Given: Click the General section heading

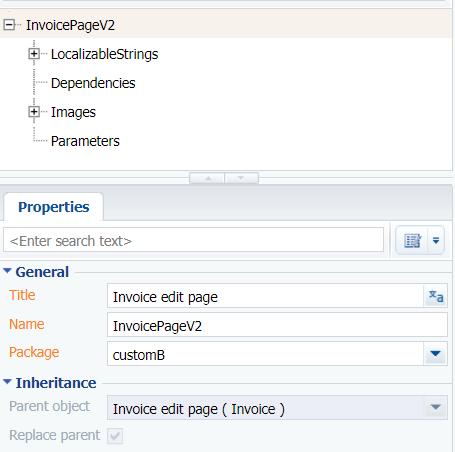Looking at the screenshot, I should [x=42, y=272].
